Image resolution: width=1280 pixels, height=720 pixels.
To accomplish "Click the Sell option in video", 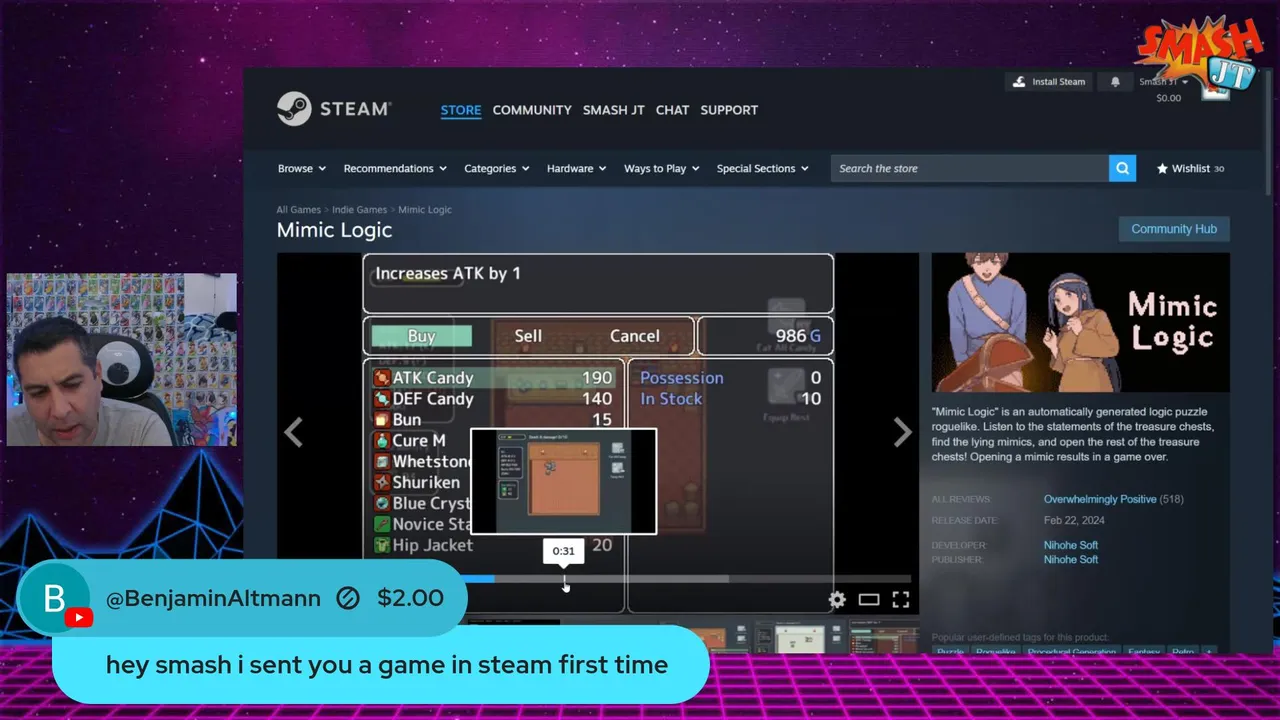I will pos(528,336).
